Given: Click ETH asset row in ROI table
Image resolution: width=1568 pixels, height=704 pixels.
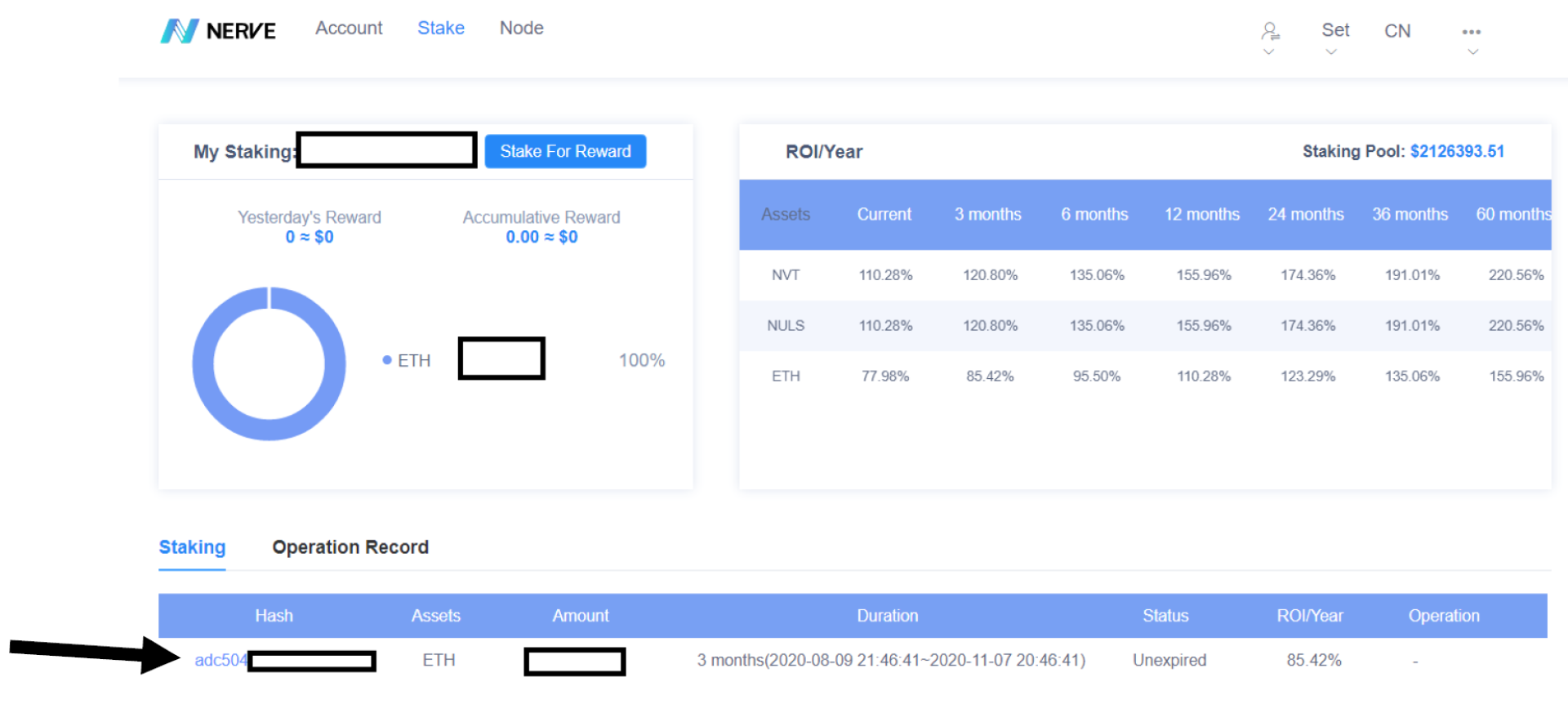Looking at the screenshot, I should point(786,377).
